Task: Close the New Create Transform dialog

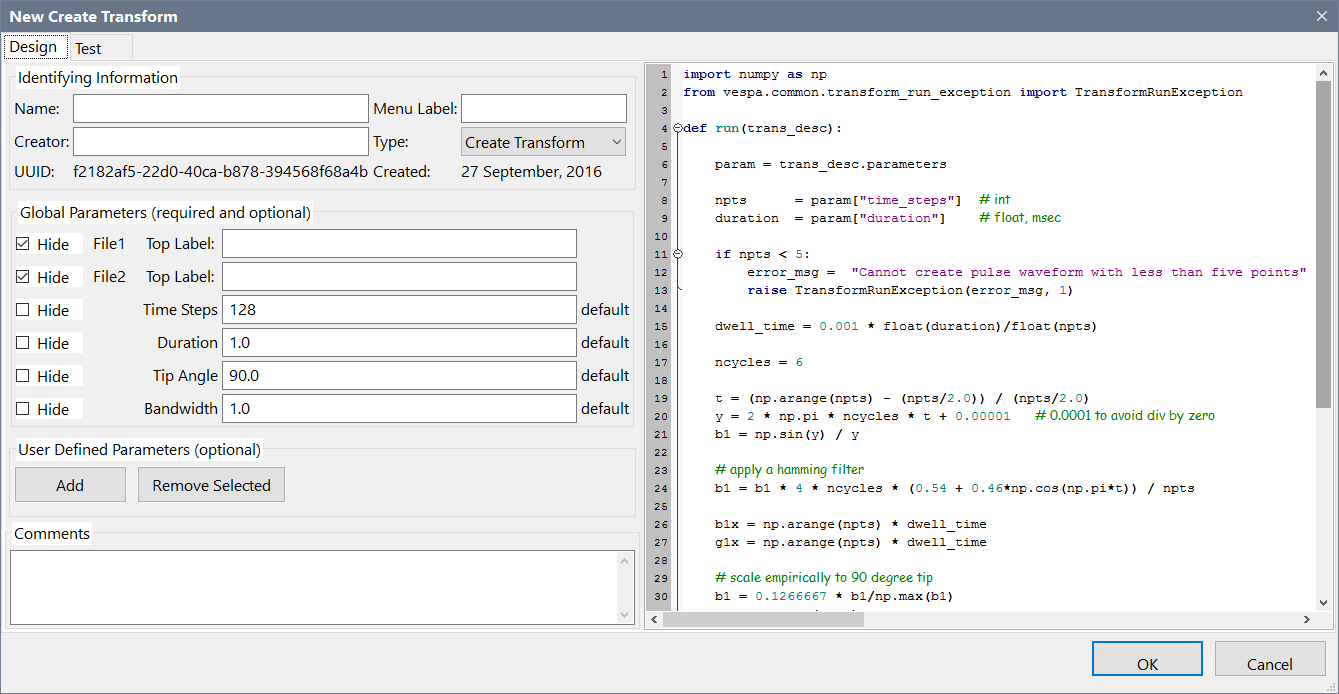Action: (1321, 16)
